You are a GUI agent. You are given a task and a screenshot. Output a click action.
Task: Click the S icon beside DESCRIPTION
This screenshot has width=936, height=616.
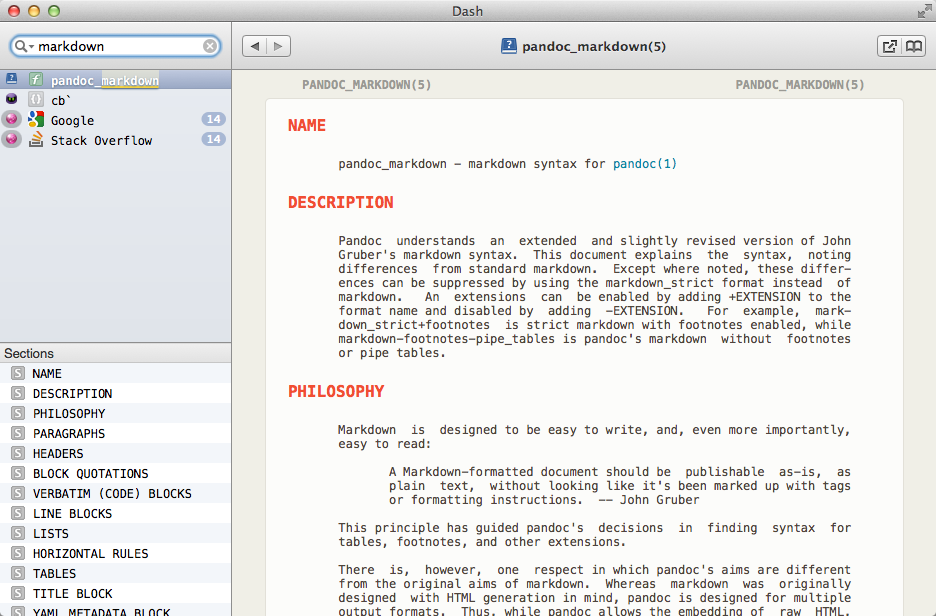pos(18,393)
